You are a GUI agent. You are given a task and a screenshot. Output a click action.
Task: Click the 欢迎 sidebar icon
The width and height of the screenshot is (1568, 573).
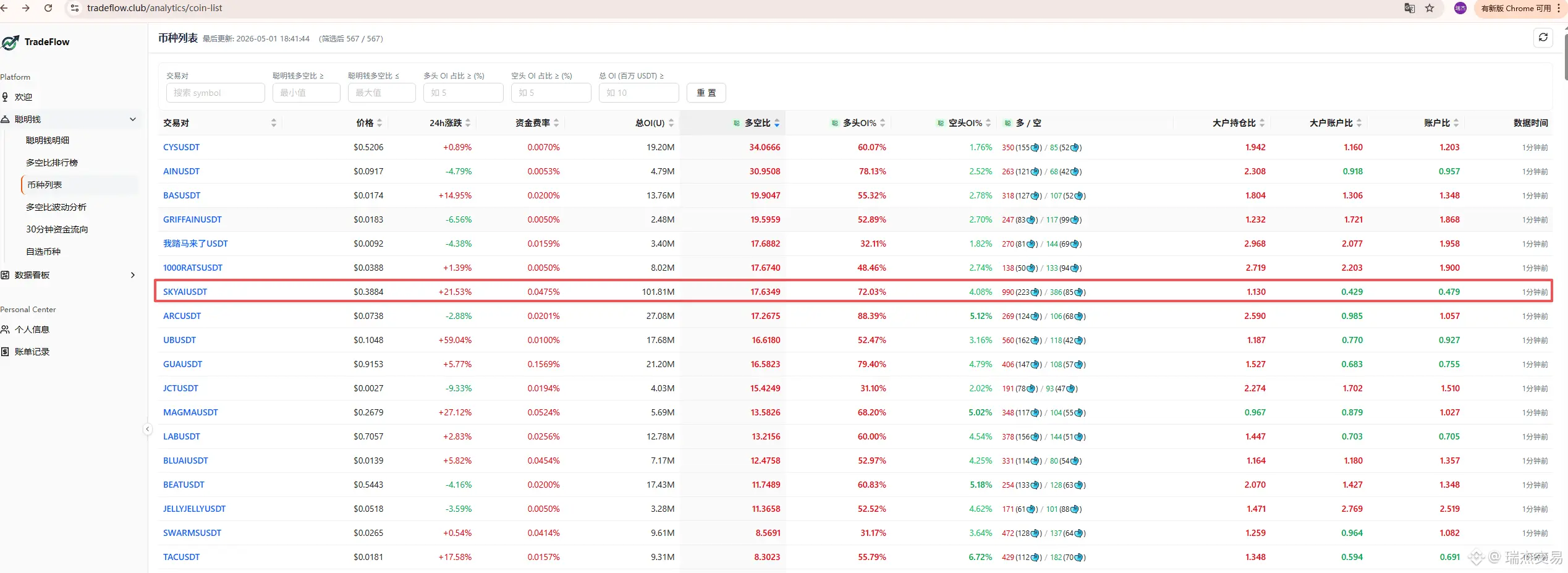pos(5,97)
